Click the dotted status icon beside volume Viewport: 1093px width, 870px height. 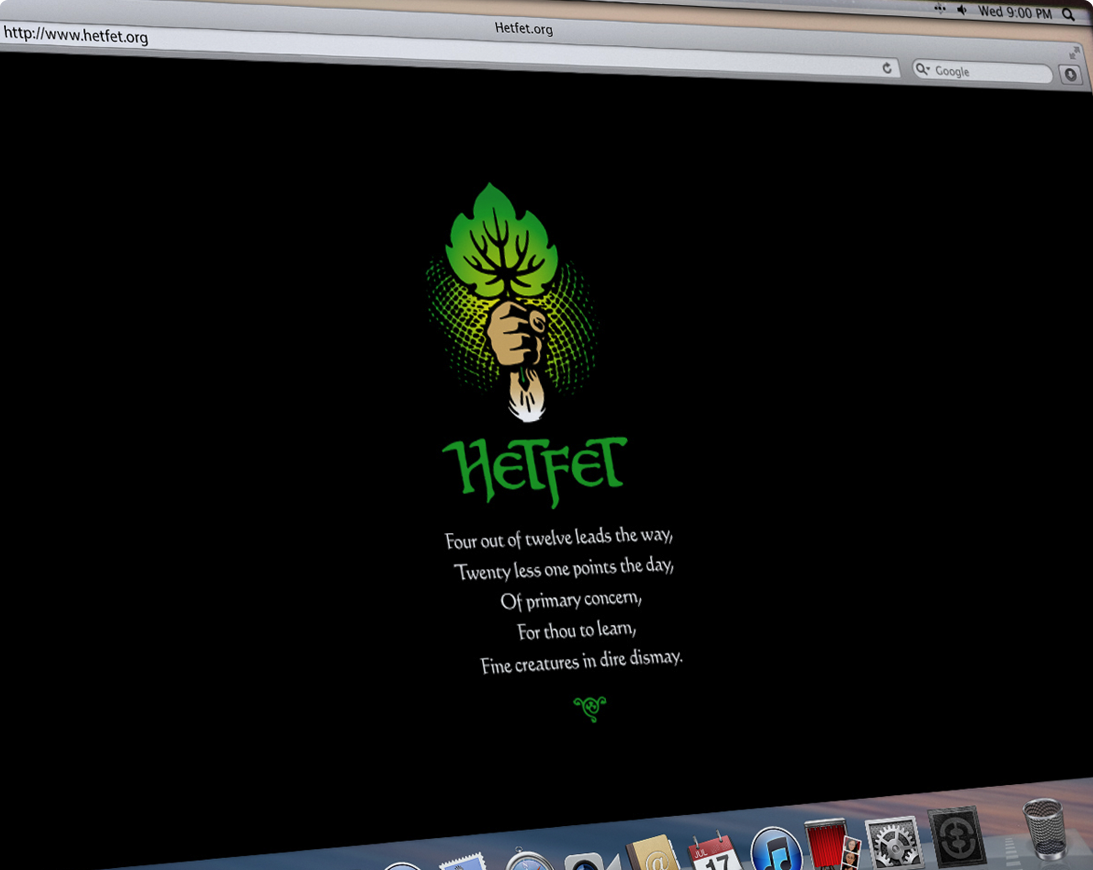[x=940, y=9]
